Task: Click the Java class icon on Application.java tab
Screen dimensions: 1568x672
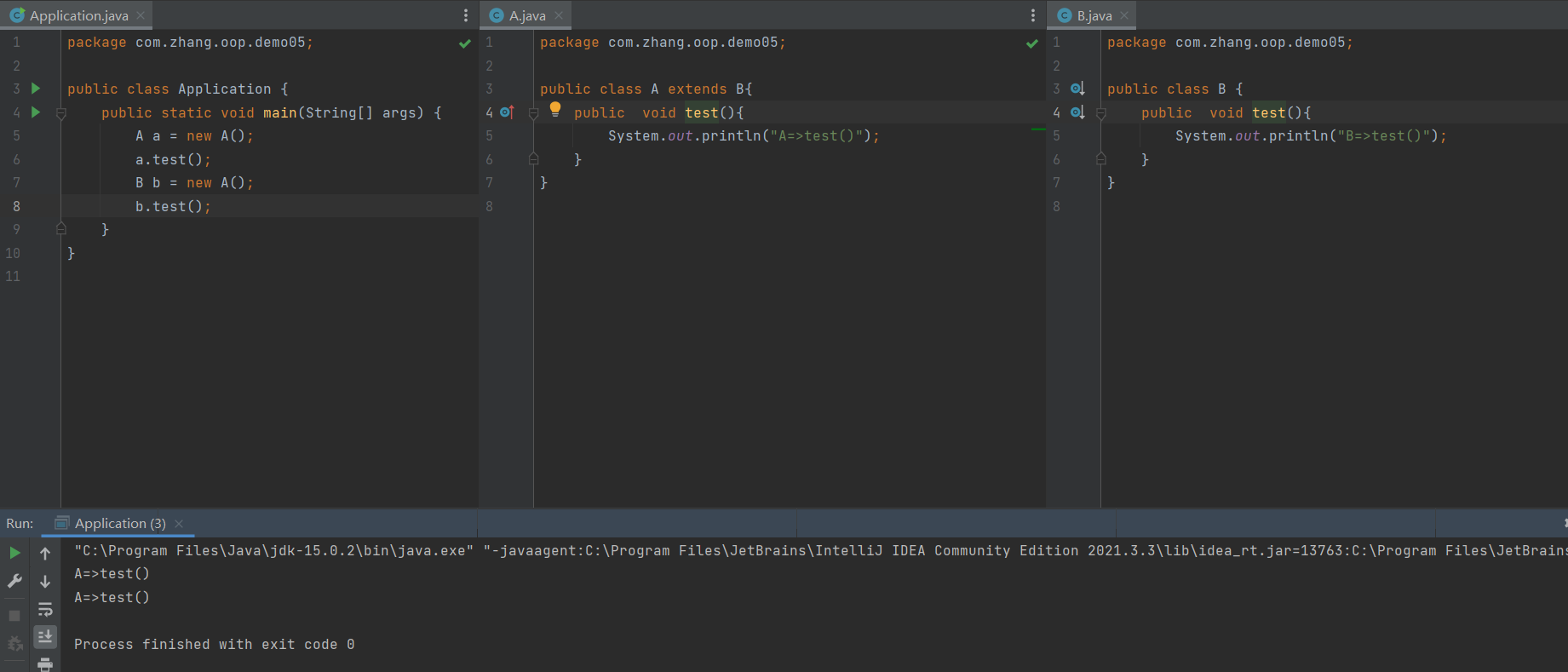Action: tap(17, 15)
